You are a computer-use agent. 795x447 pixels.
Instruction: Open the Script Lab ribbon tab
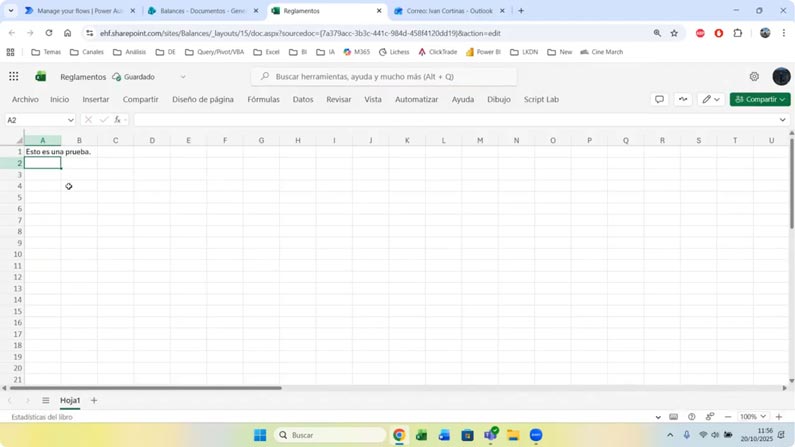point(541,99)
